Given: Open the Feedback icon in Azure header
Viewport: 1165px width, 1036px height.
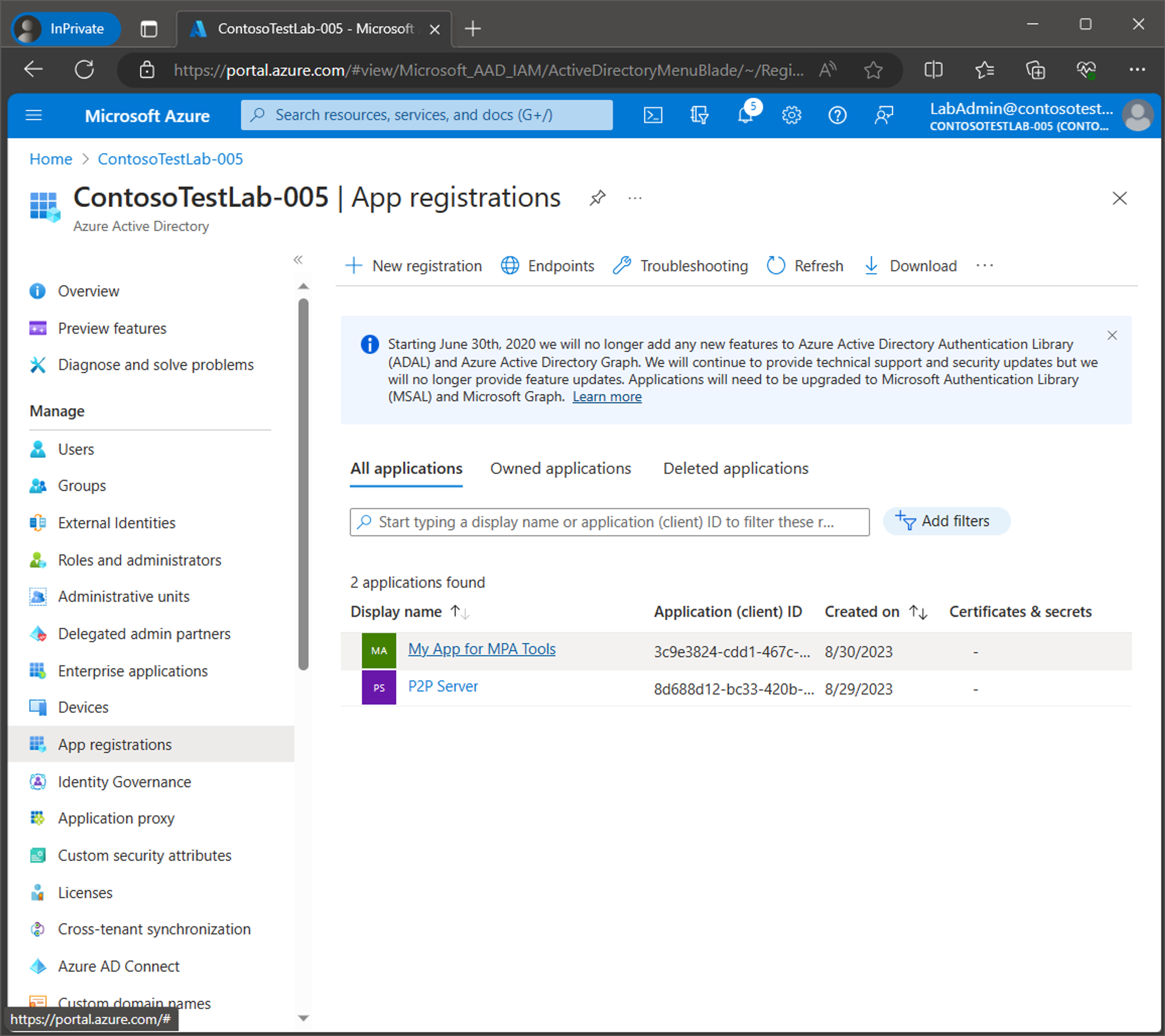Looking at the screenshot, I should pyautogui.click(x=883, y=116).
